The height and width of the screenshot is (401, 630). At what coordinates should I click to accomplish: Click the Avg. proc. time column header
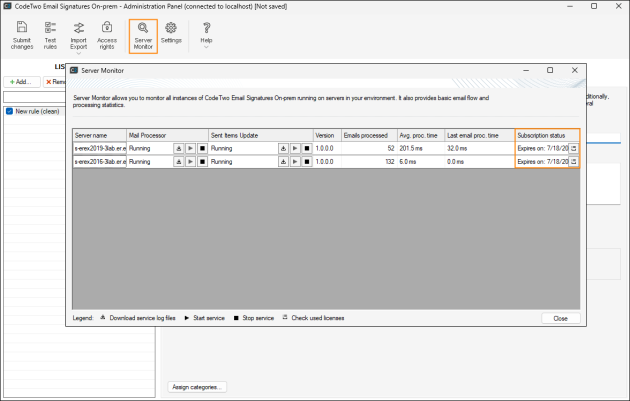click(421, 135)
